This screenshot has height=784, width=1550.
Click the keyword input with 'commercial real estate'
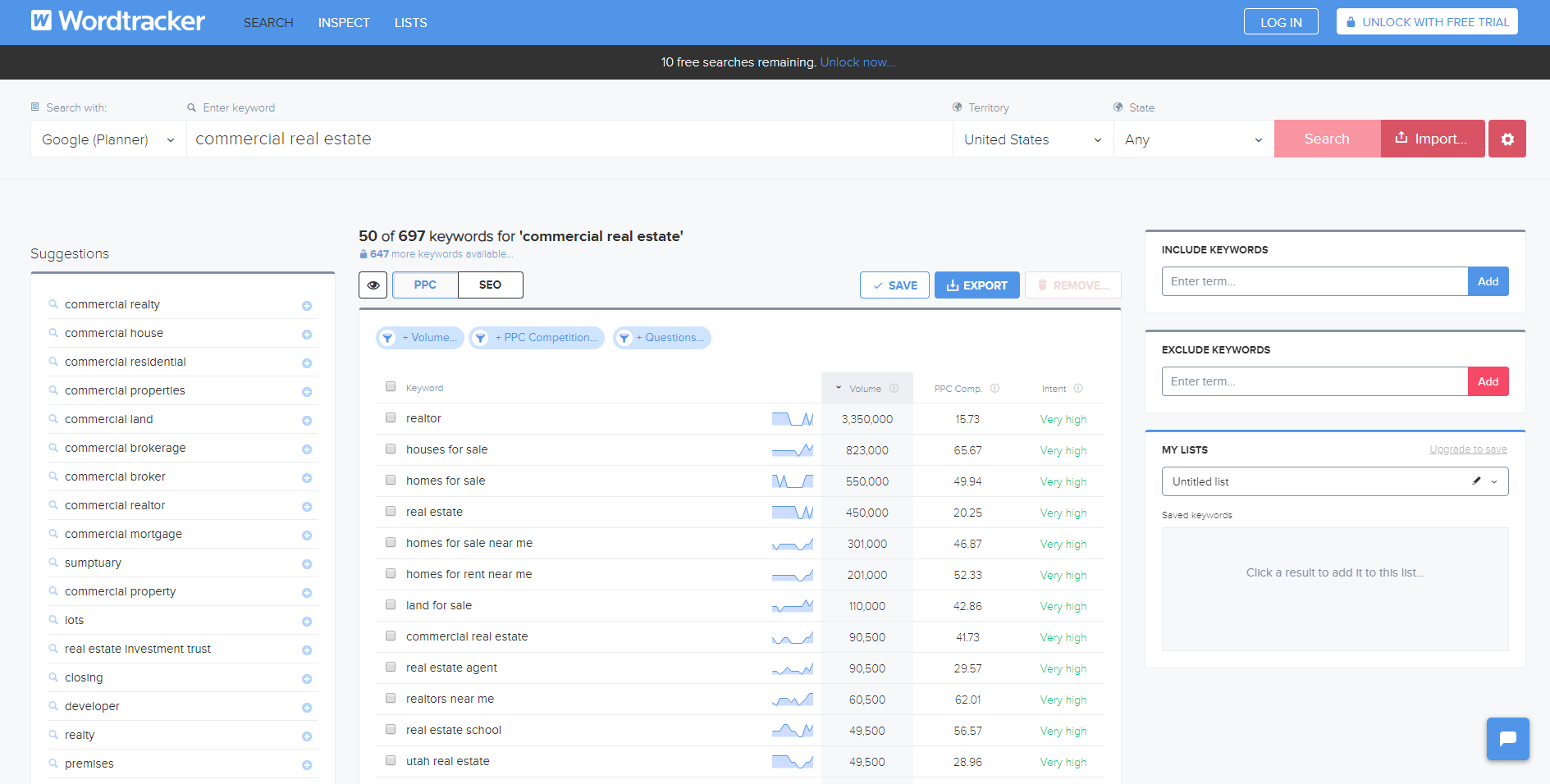569,139
